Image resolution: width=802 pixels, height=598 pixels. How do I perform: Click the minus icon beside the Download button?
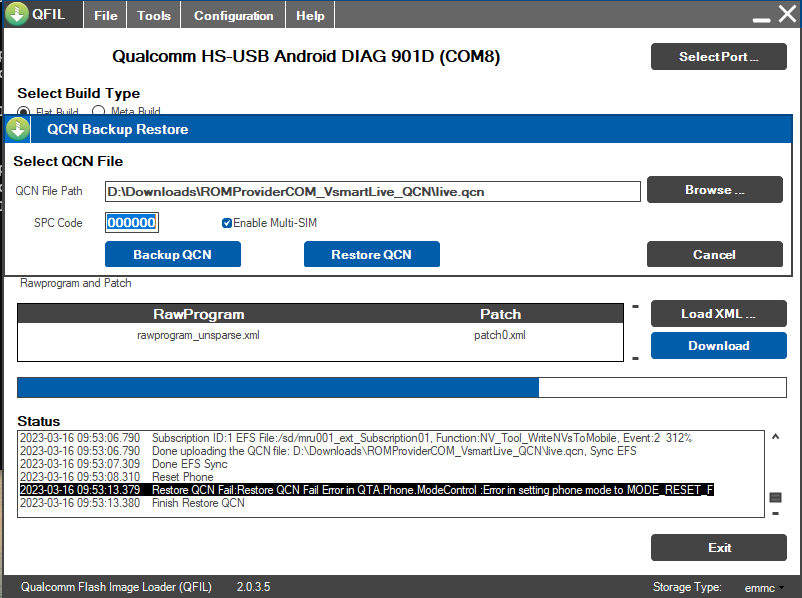click(635, 357)
